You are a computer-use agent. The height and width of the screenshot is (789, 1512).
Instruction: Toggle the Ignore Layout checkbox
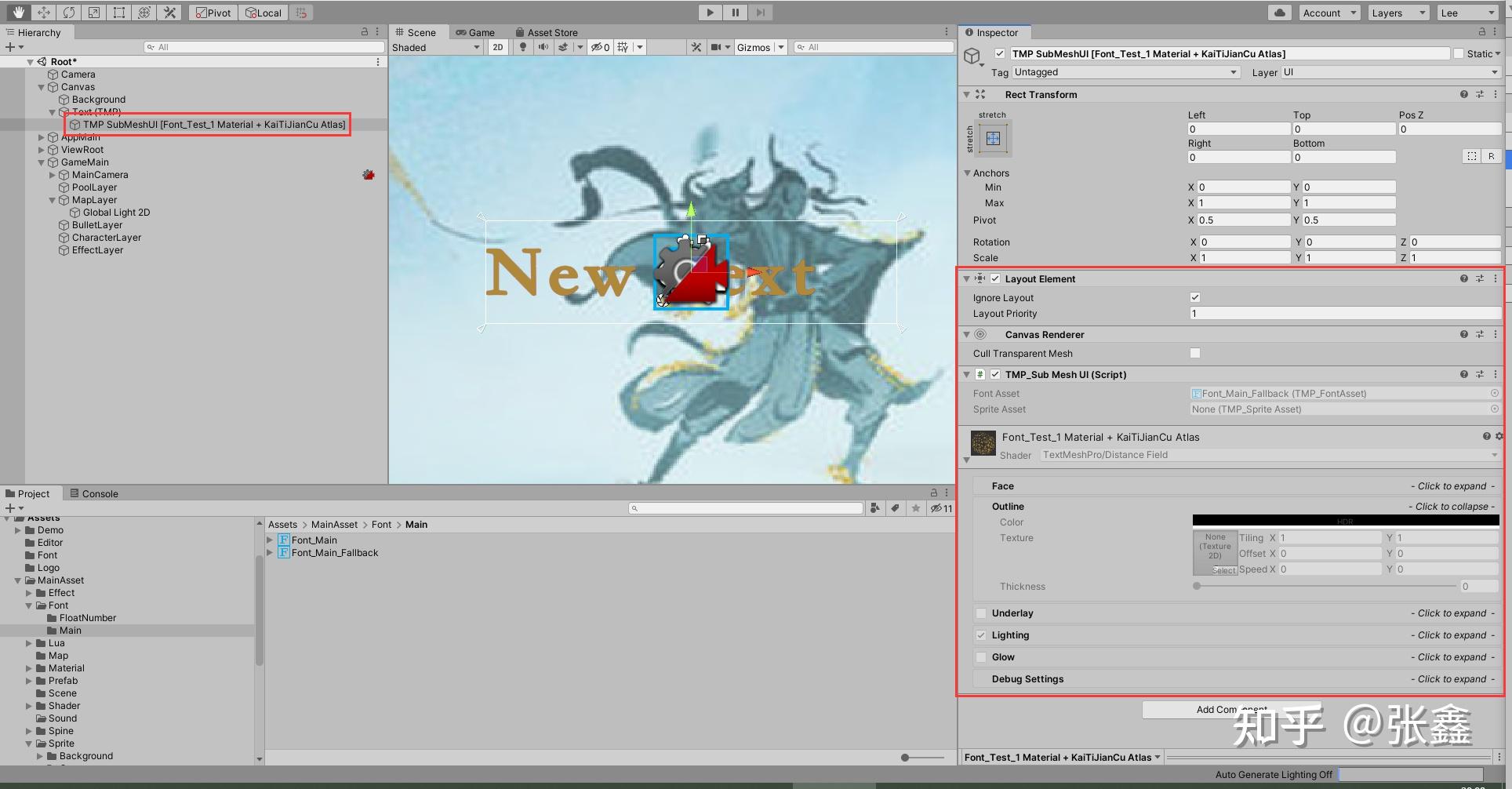[1195, 297]
